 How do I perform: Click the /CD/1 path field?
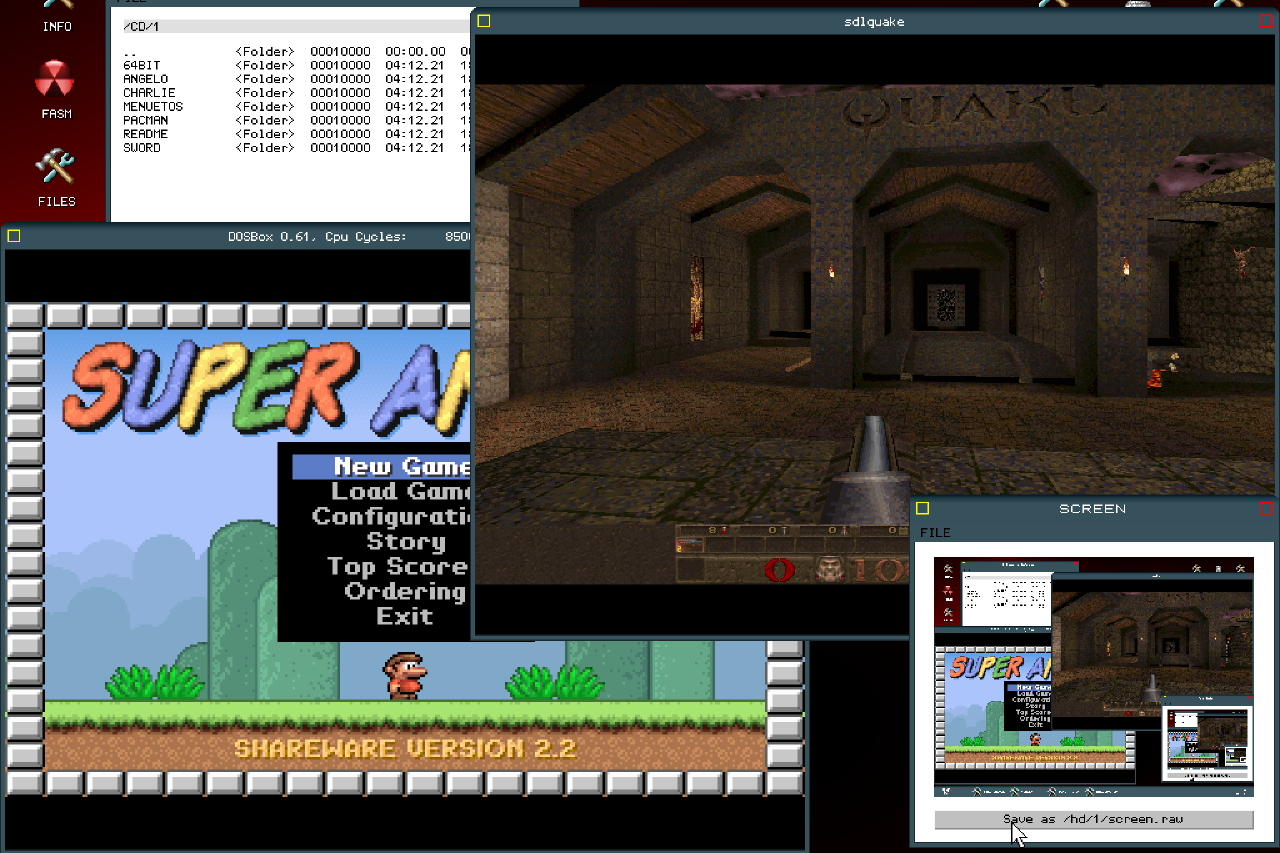click(295, 26)
